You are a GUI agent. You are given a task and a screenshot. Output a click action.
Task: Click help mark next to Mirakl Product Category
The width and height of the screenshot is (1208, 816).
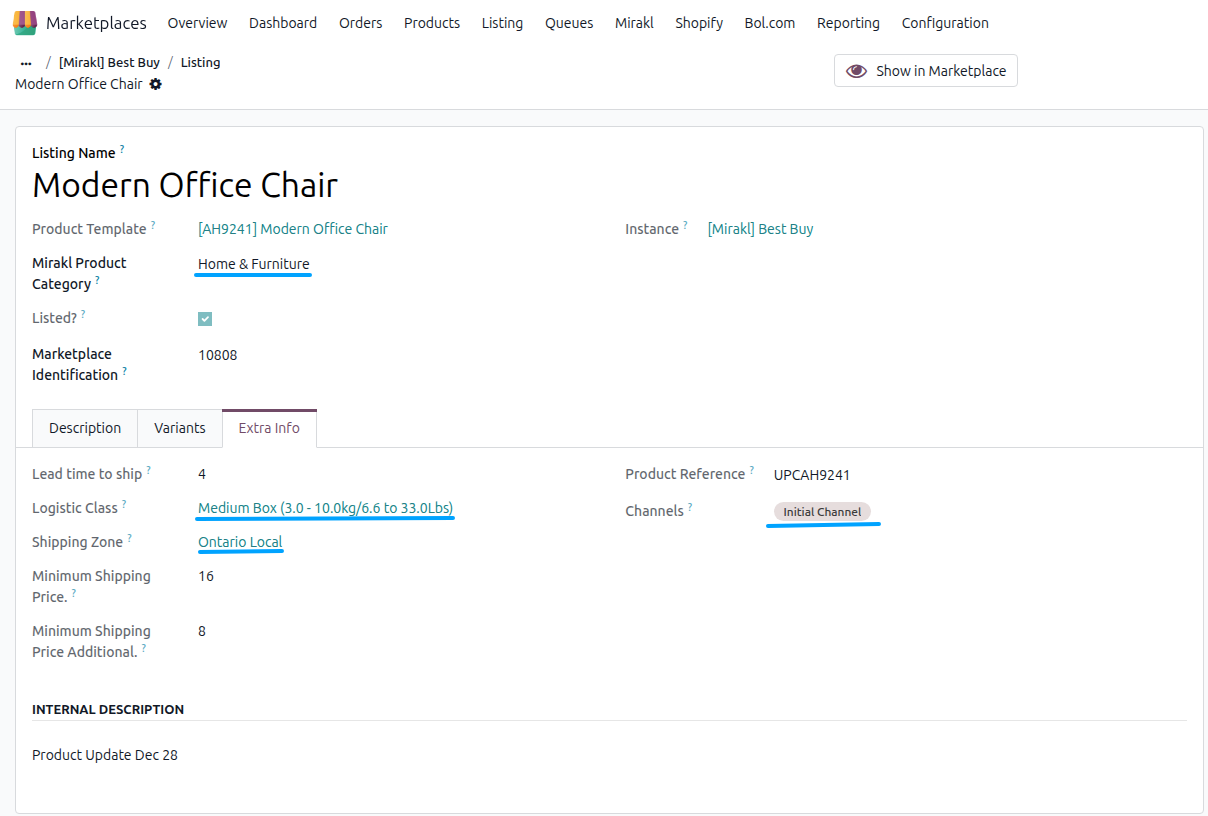tap(98, 280)
